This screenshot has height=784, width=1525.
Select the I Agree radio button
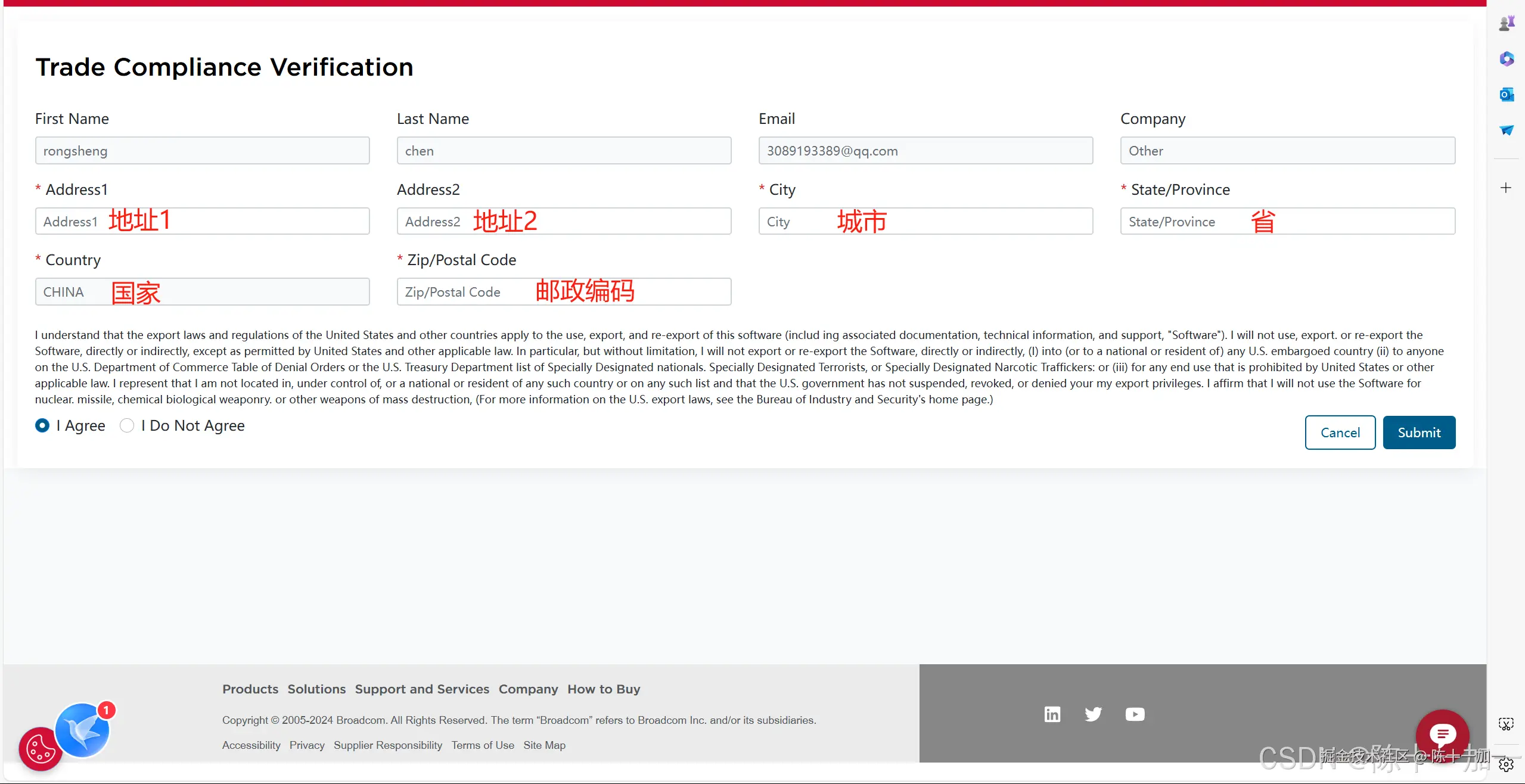click(42, 425)
